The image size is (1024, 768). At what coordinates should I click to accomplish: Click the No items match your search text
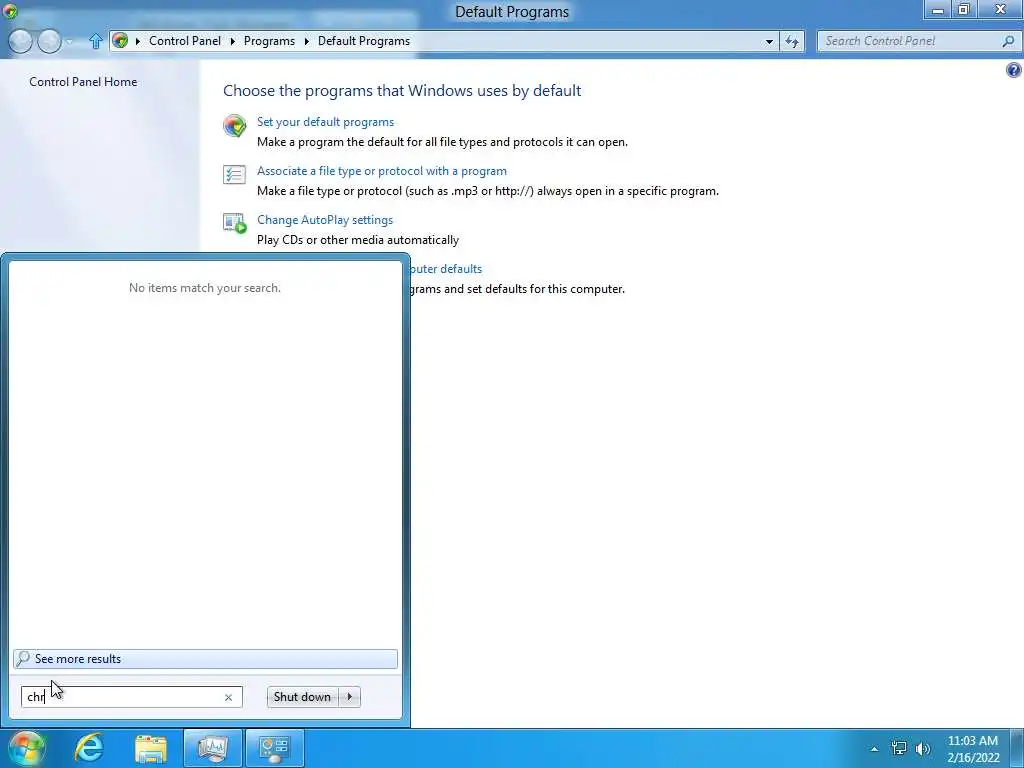[205, 288]
